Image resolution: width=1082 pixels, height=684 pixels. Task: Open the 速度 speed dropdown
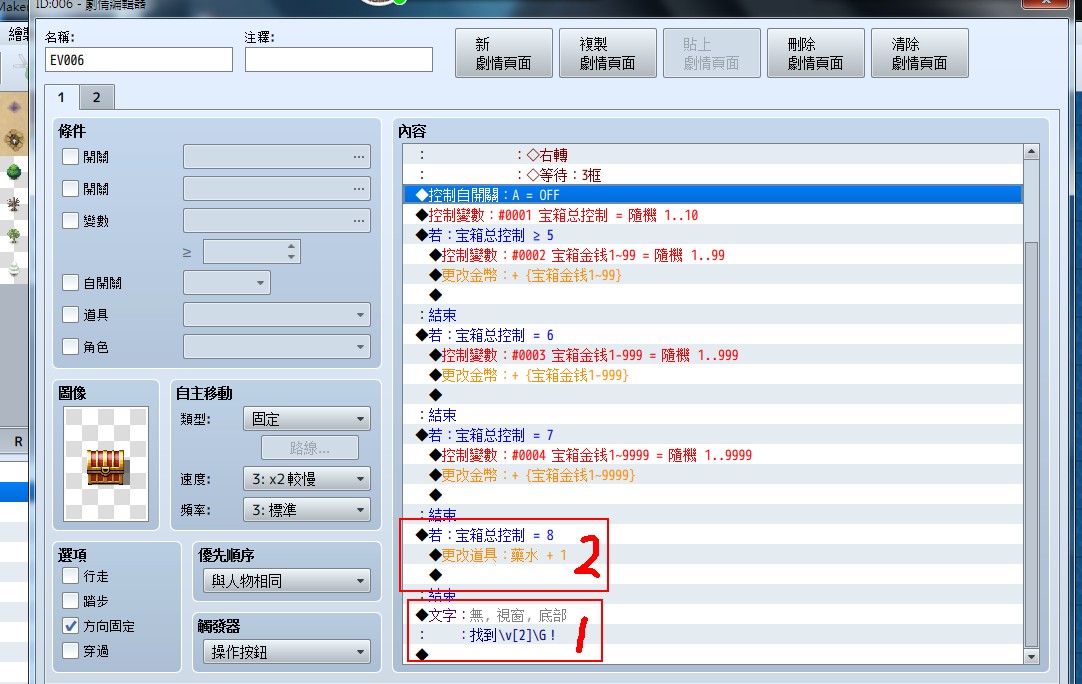[x=307, y=478]
